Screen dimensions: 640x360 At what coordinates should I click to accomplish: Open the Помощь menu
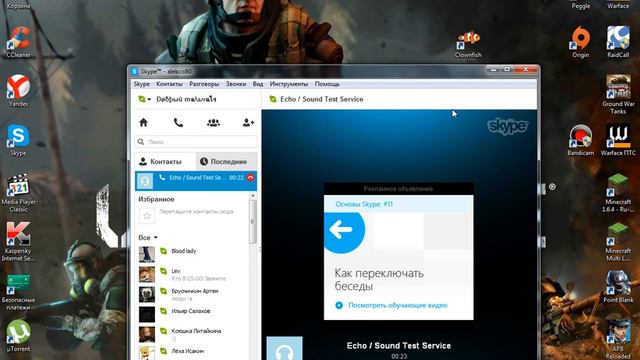point(327,84)
